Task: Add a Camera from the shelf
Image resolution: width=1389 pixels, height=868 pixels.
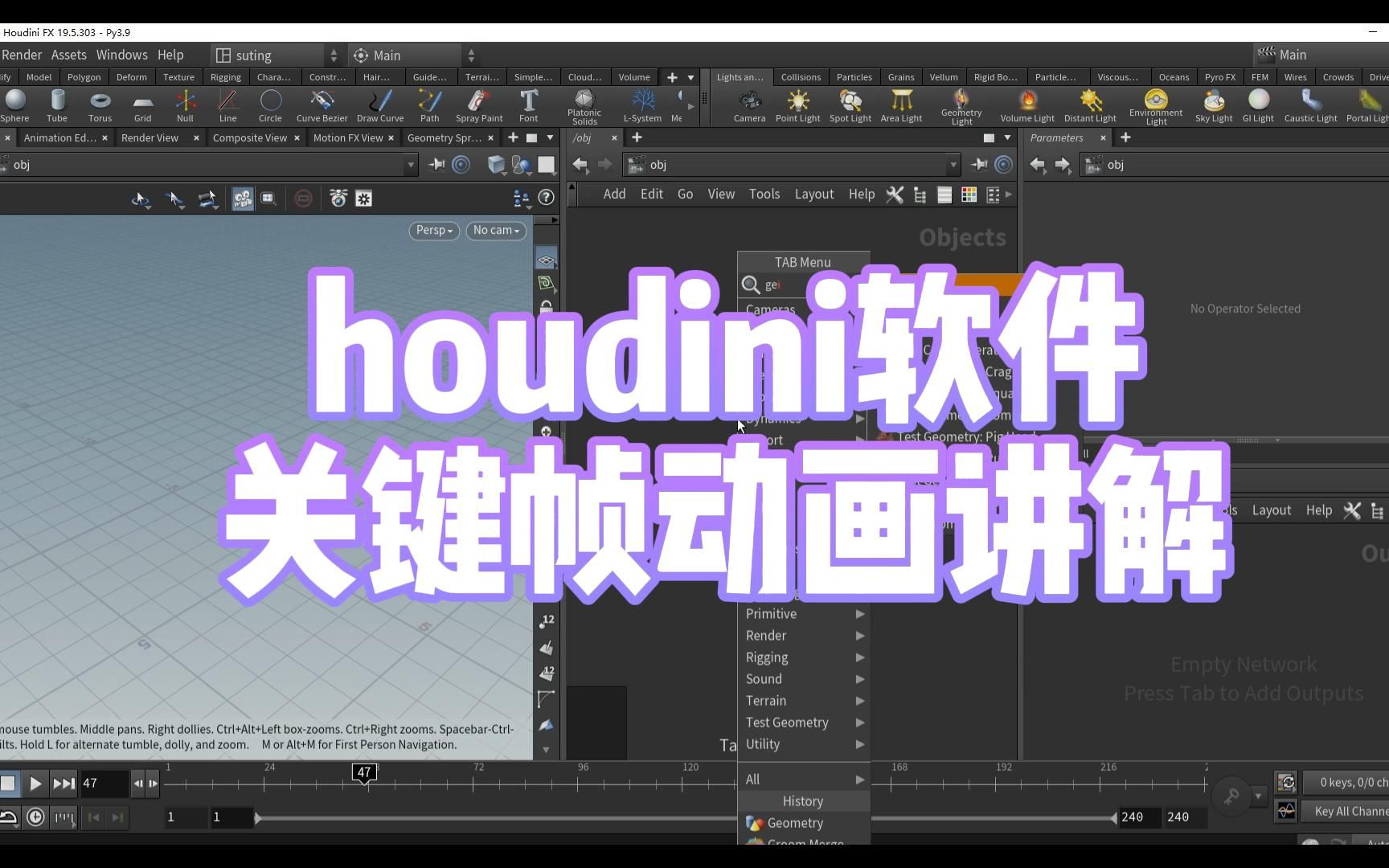Action: (749, 106)
